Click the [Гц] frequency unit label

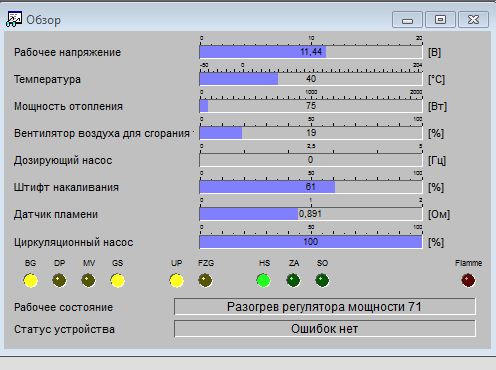pos(437,161)
